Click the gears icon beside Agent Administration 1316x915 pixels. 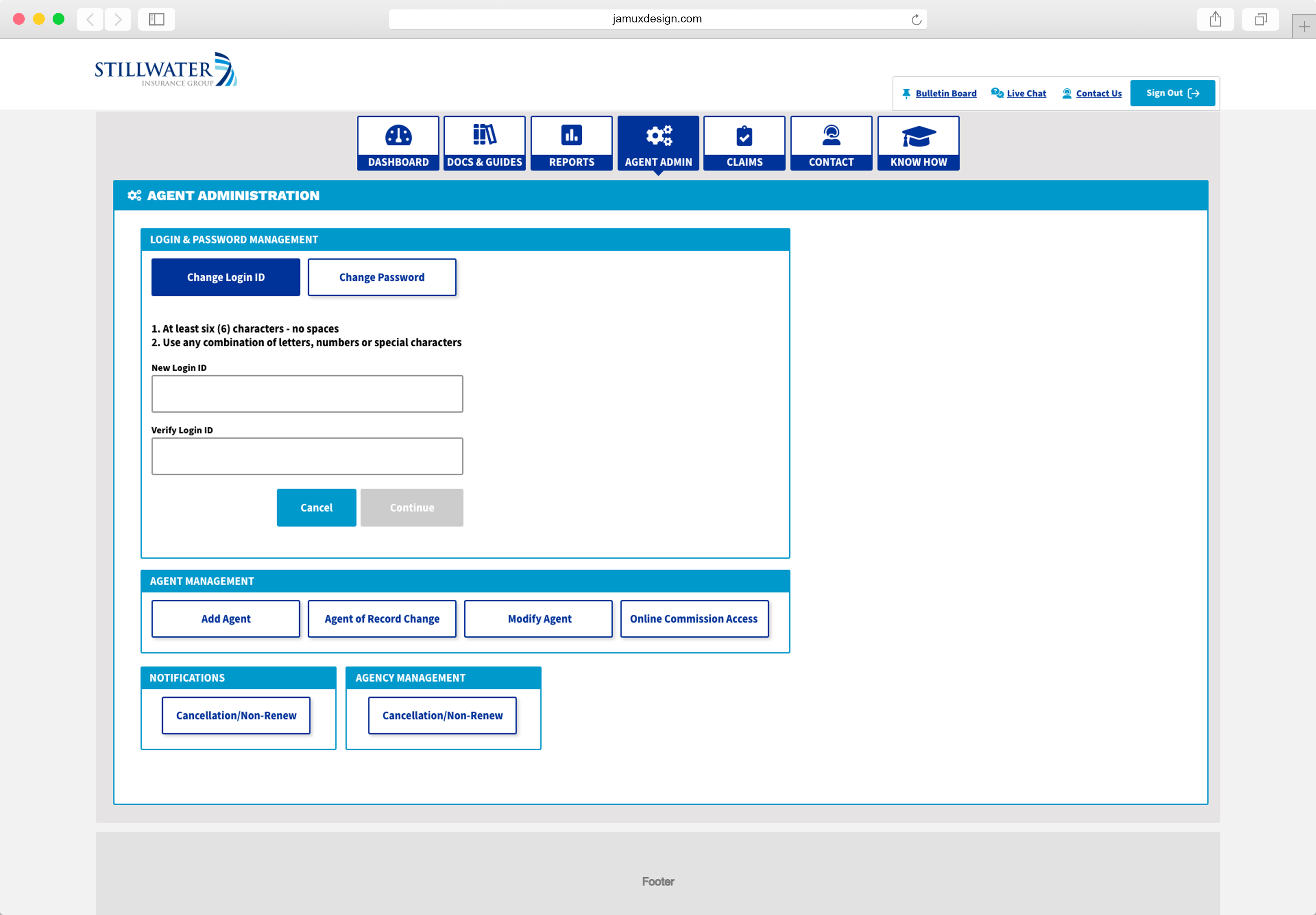135,195
